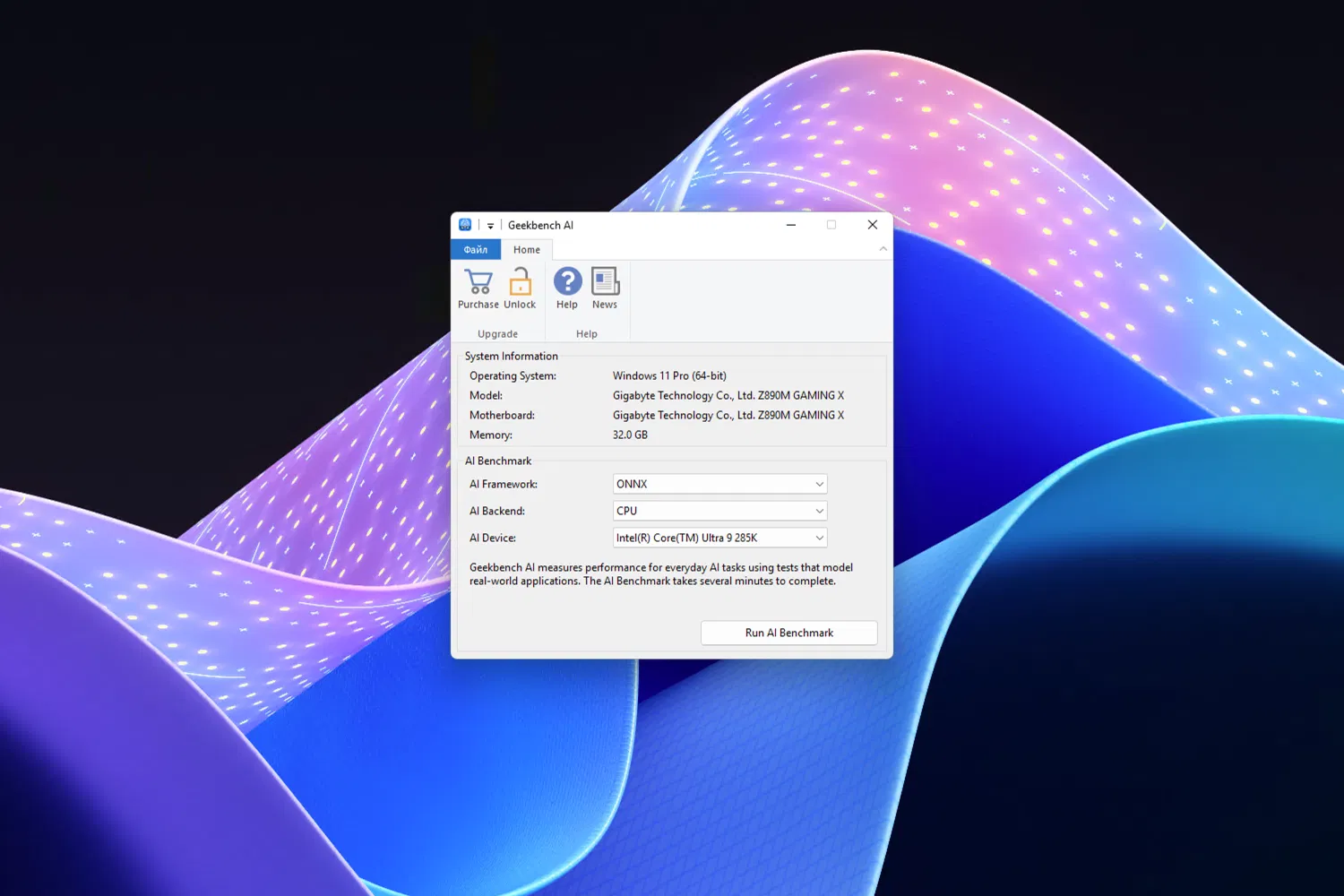Switch to the Home ribbon tab
This screenshot has height=896, width=1344.
[527, 250]
